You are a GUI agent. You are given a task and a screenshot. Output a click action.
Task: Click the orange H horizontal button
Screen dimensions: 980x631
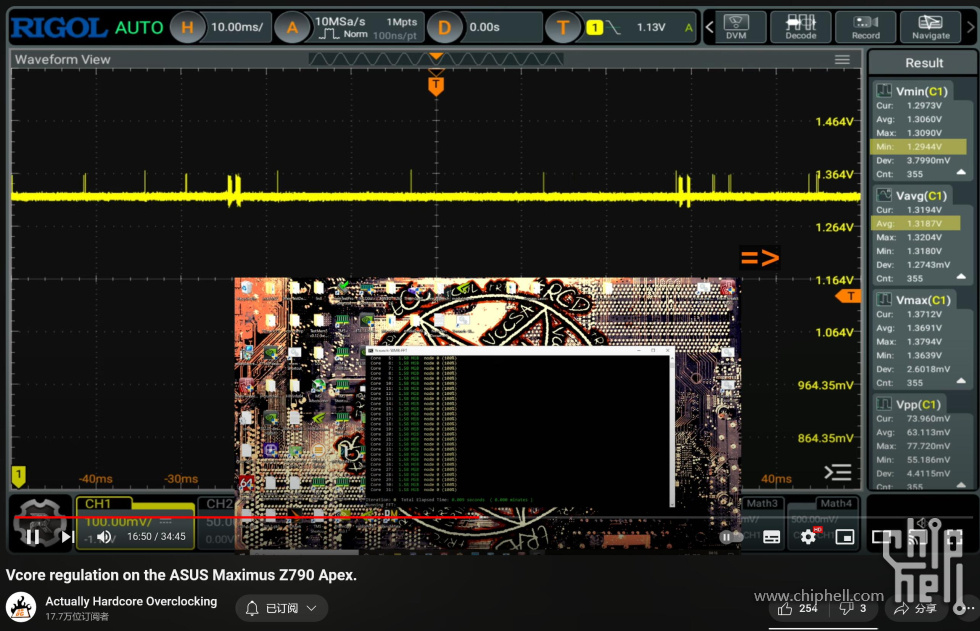(x=187, y=27)
